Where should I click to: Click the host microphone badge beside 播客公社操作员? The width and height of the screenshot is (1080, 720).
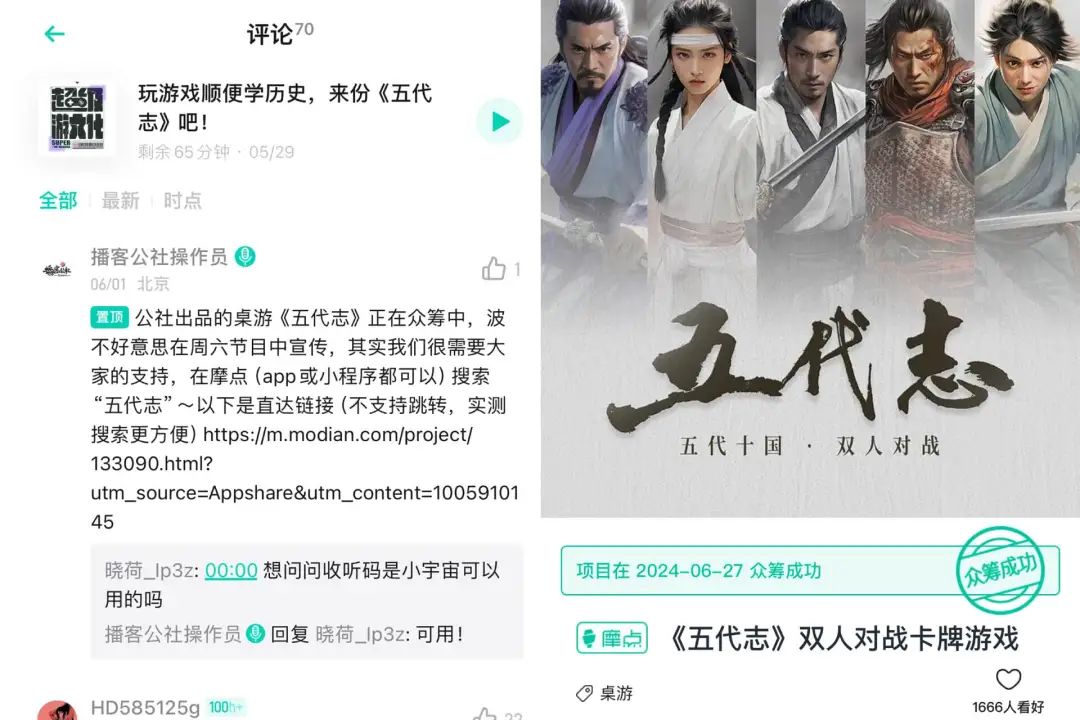coord(245,256)
